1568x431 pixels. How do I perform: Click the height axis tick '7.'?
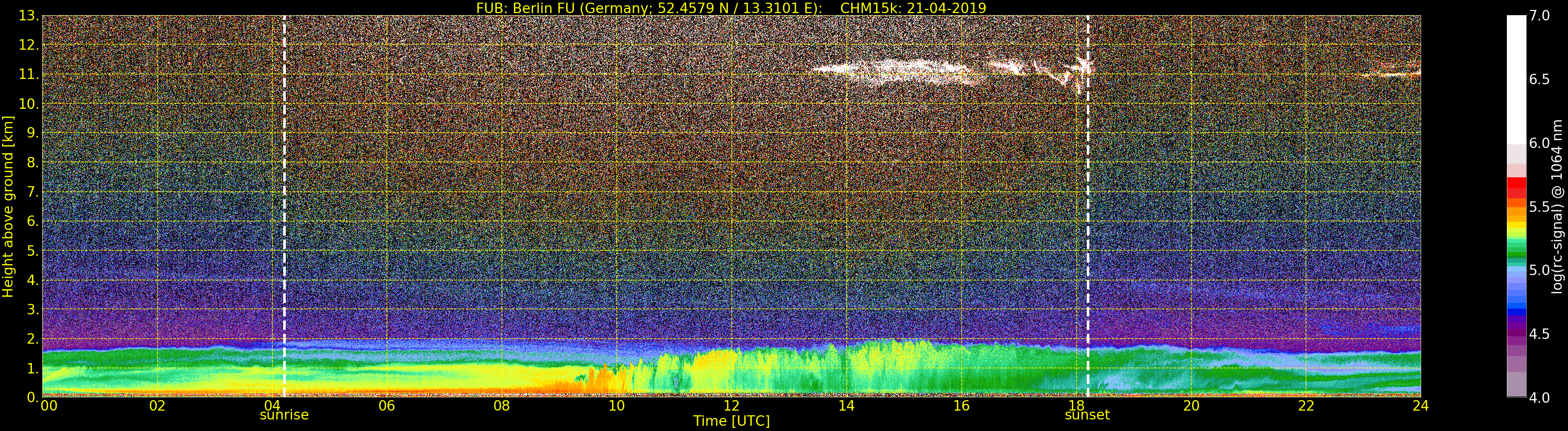pos(33,192)
